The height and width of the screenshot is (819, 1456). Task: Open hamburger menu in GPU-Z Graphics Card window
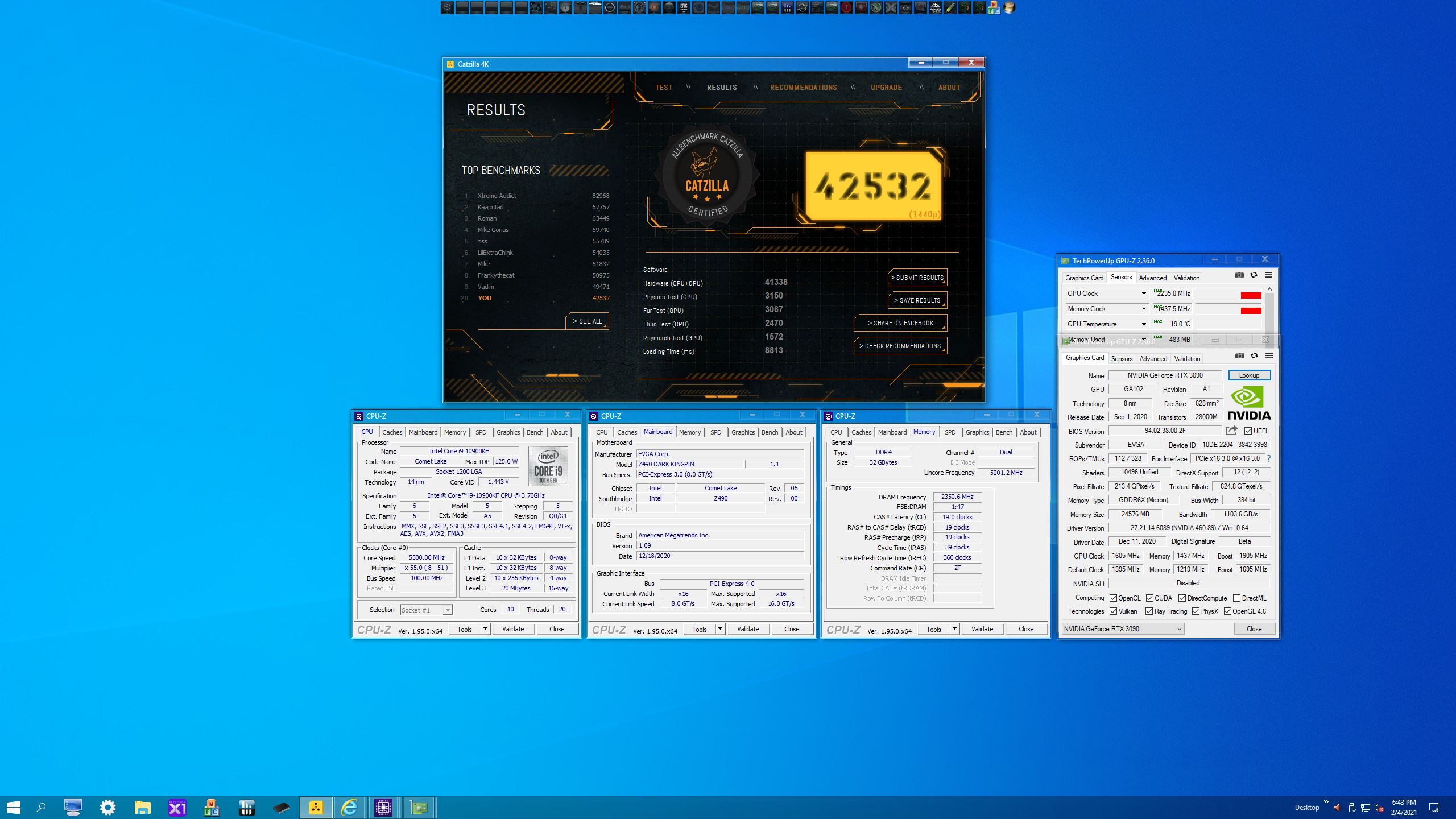1269,356
